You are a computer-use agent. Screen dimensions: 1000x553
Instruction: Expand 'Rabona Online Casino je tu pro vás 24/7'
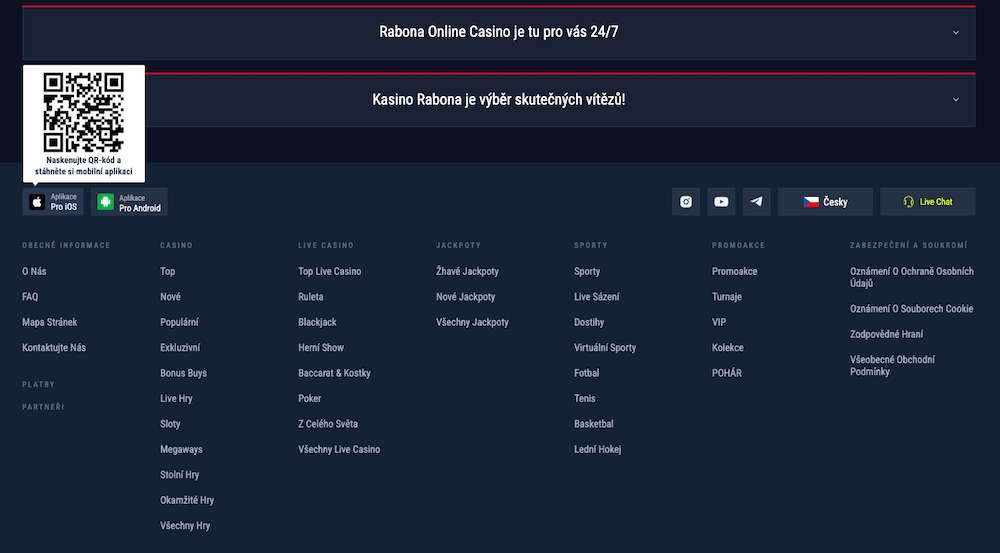tap(499, 33)
